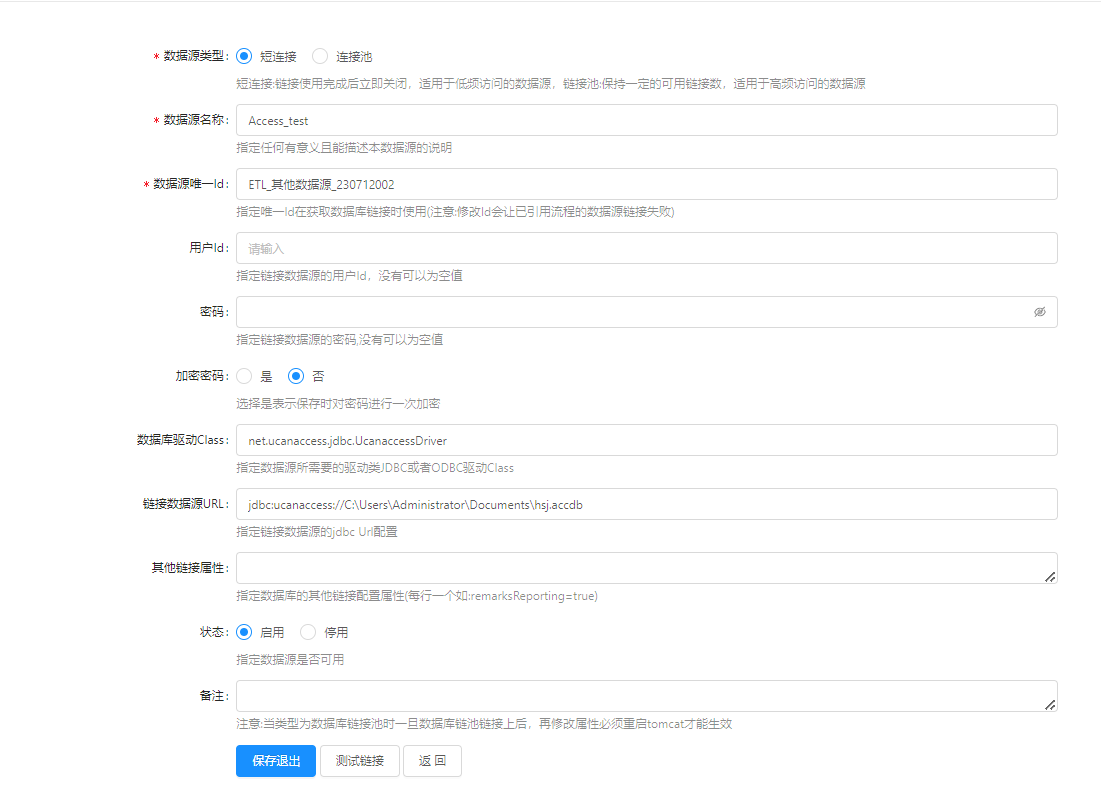This screenshot has height=810, width=1101.
Task: Choose 否 for 加密密码
Action: pos(296,376)
